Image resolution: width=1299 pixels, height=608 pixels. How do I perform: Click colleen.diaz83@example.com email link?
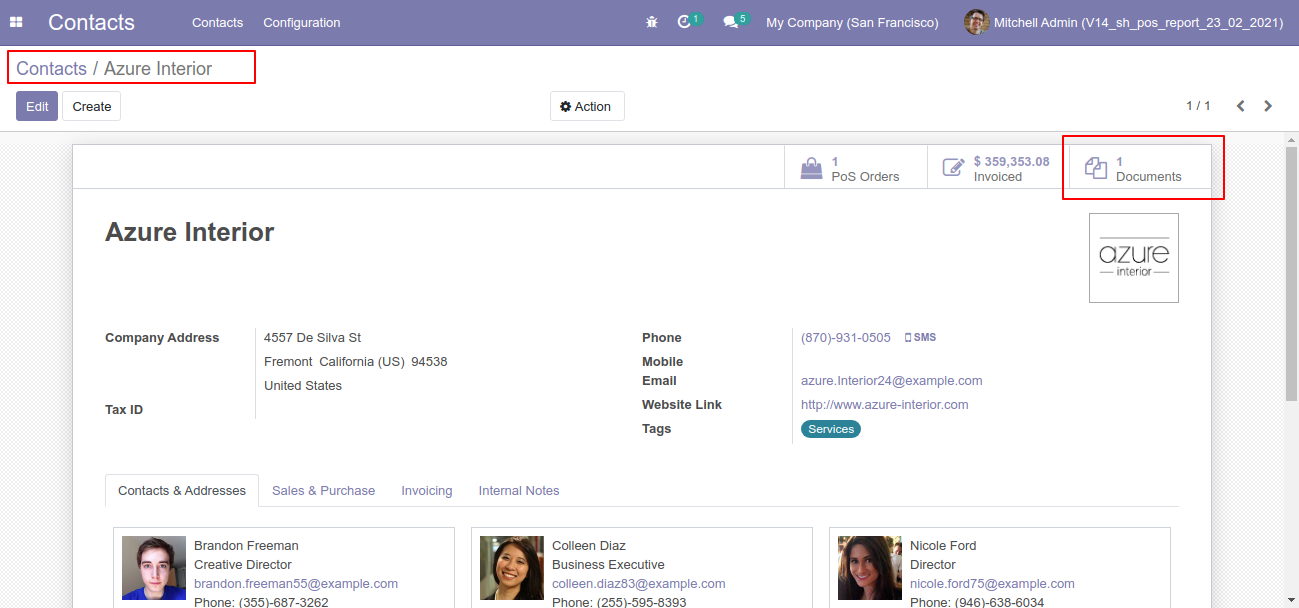[639, 584]
